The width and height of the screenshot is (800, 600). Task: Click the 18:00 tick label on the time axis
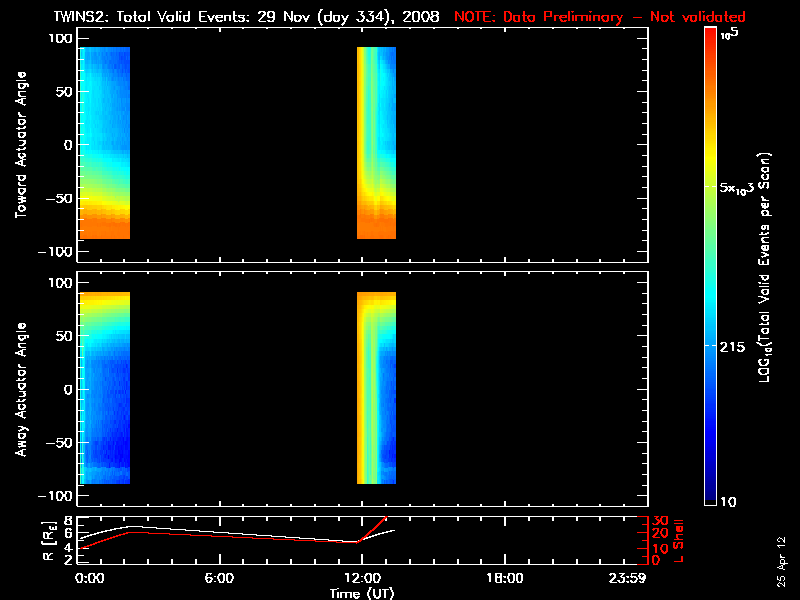point(503,578)
